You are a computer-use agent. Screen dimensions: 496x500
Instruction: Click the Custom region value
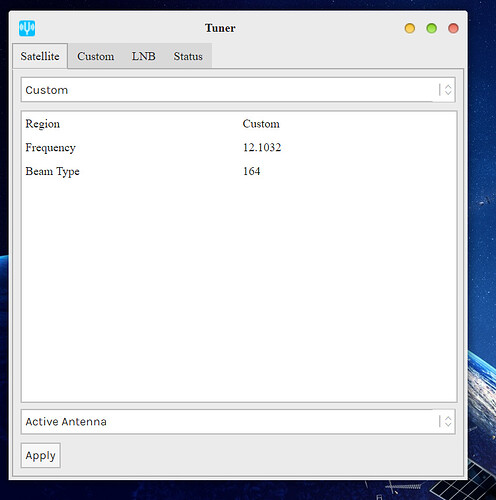click(x=261, y=124)
